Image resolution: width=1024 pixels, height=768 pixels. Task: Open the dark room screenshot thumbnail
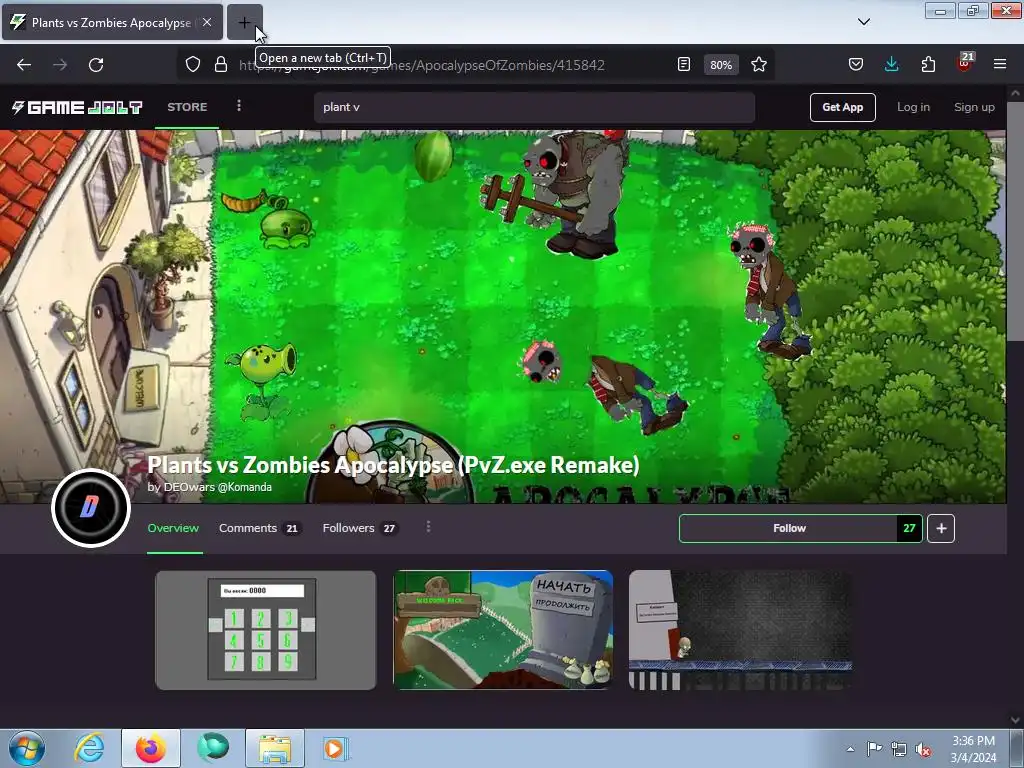point(740,630)
